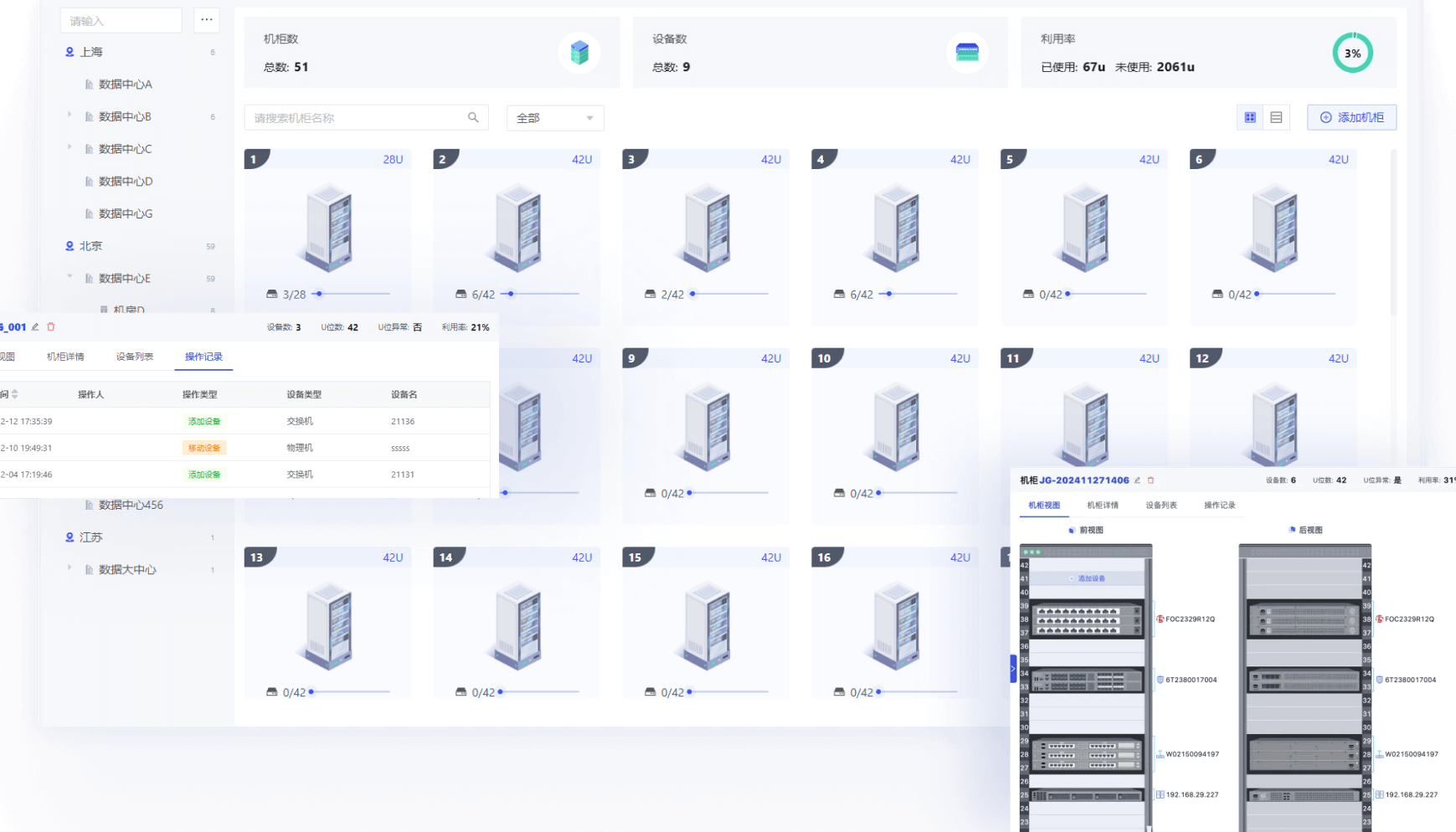1456x832 pixels.
Task: Click the blue side-panel expand arrow handle
Action: pyautogui.click(x=1013, y=670)
